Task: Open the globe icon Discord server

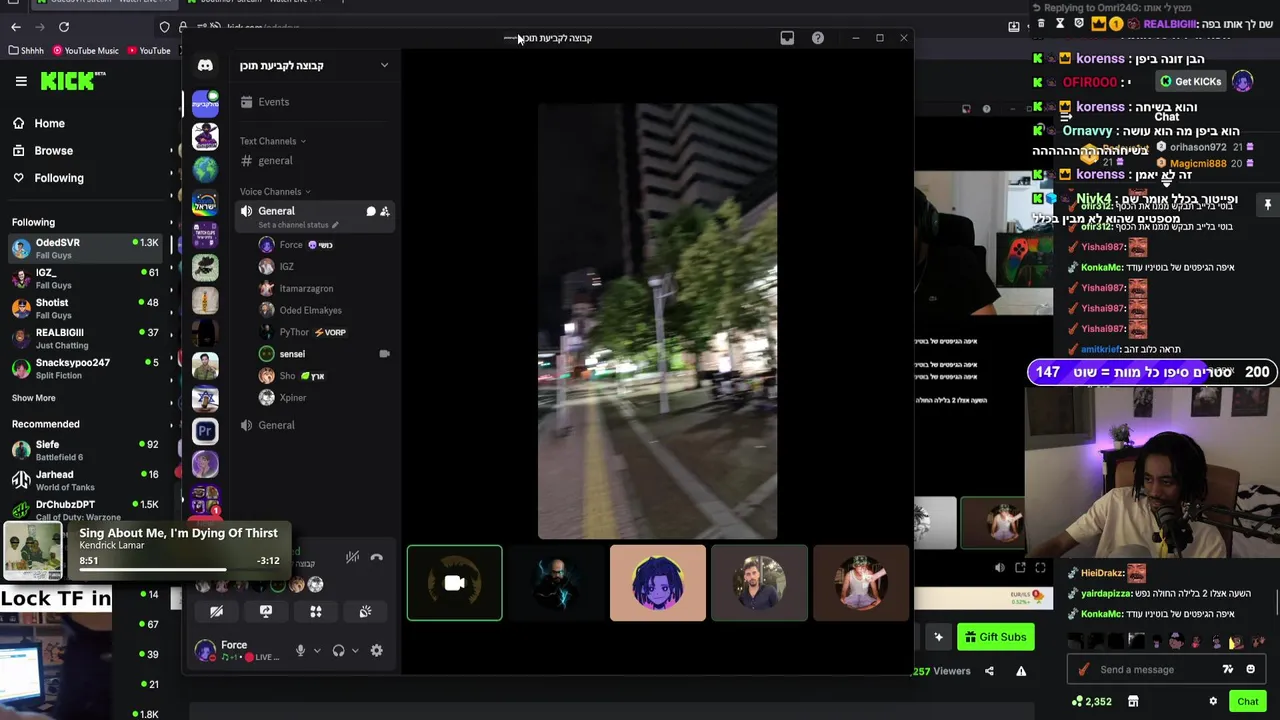Action: click(x=205, y=169)
